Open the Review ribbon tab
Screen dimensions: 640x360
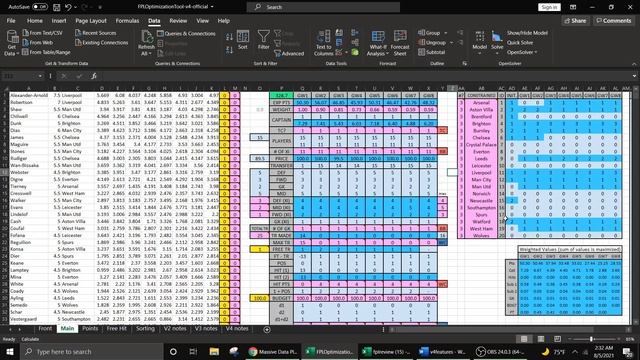click(x=178, y=20)
